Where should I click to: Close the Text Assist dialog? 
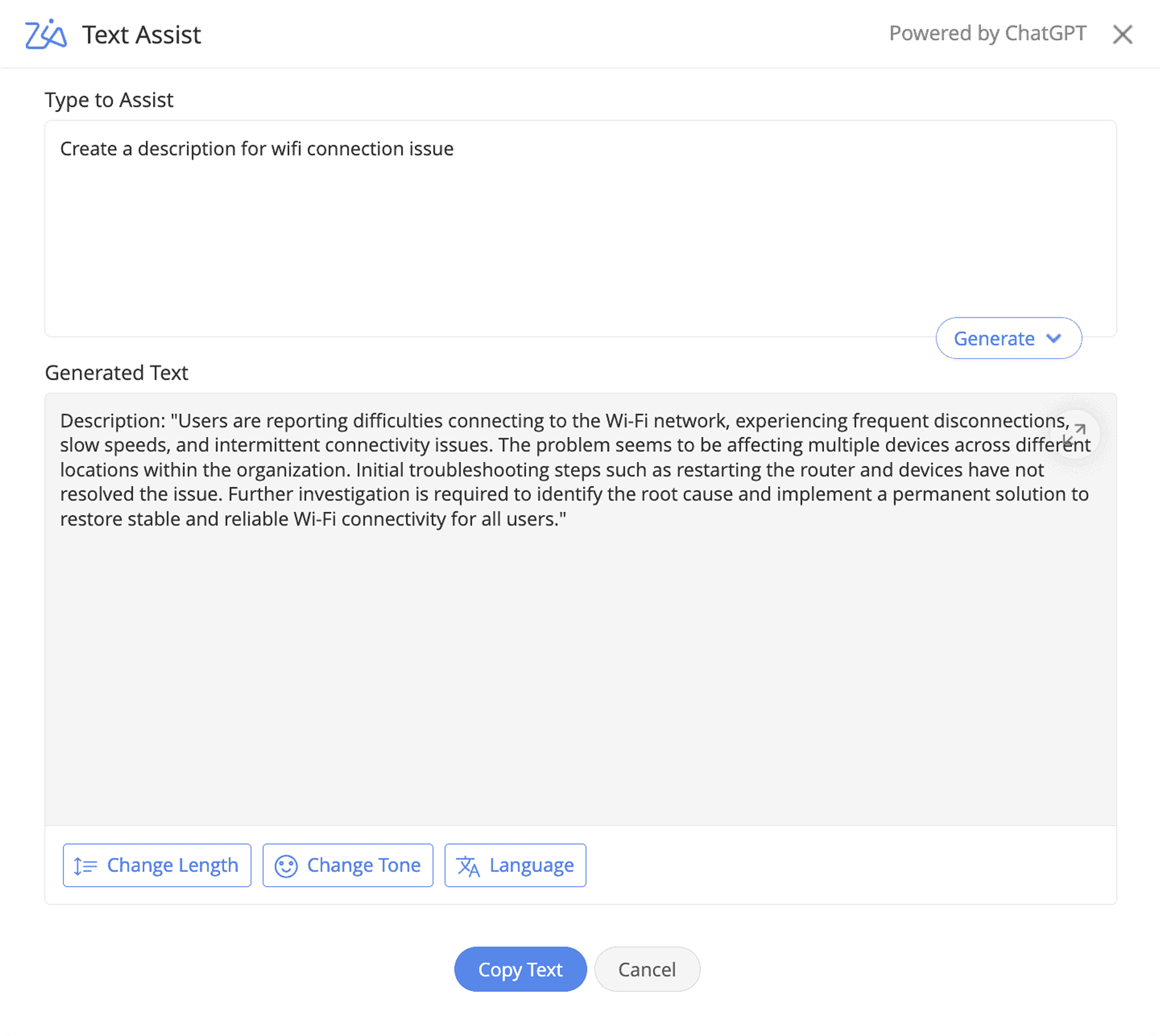tap(1123, 35)
